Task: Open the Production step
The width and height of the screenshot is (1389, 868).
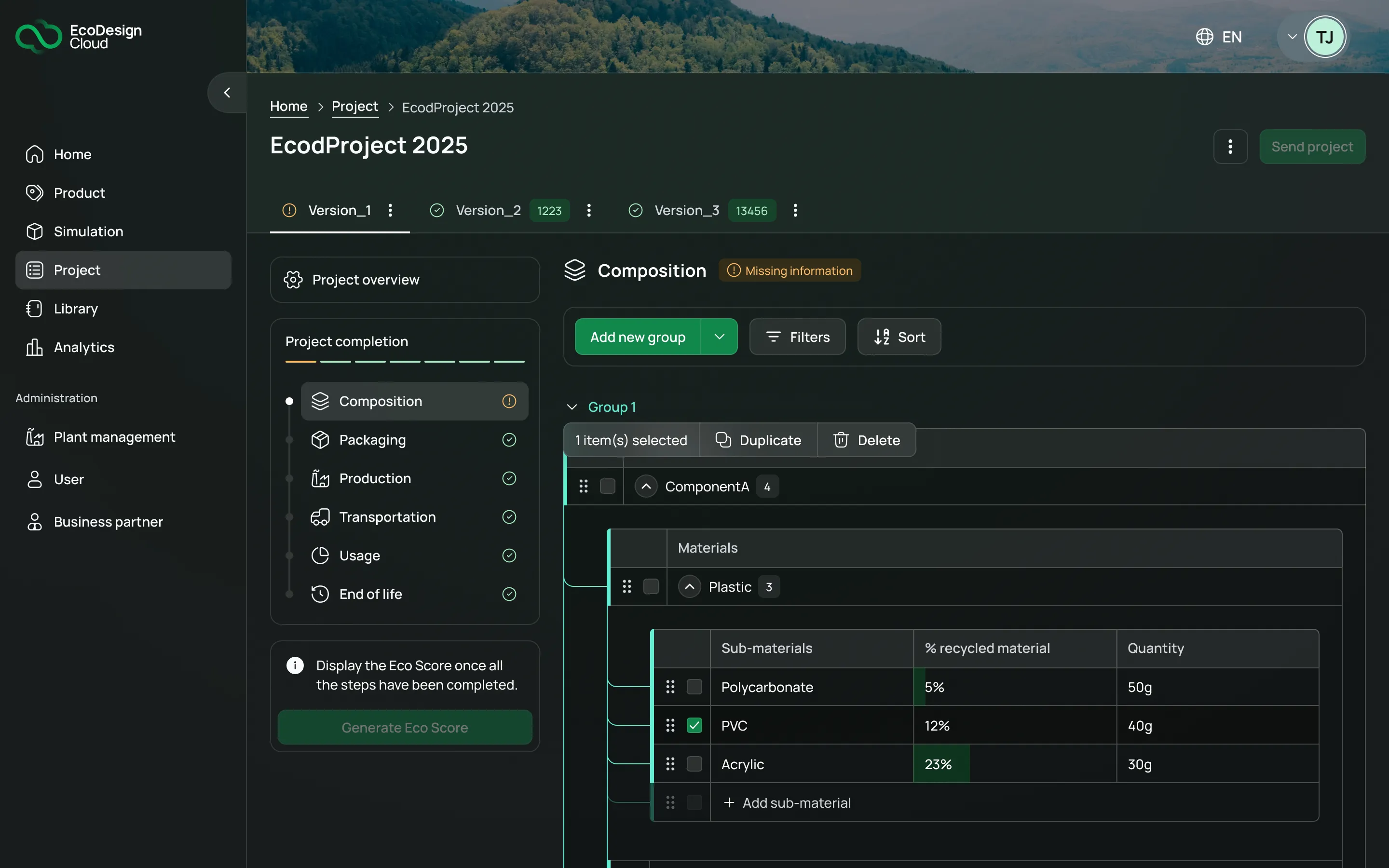Action: tap(414, 478)
